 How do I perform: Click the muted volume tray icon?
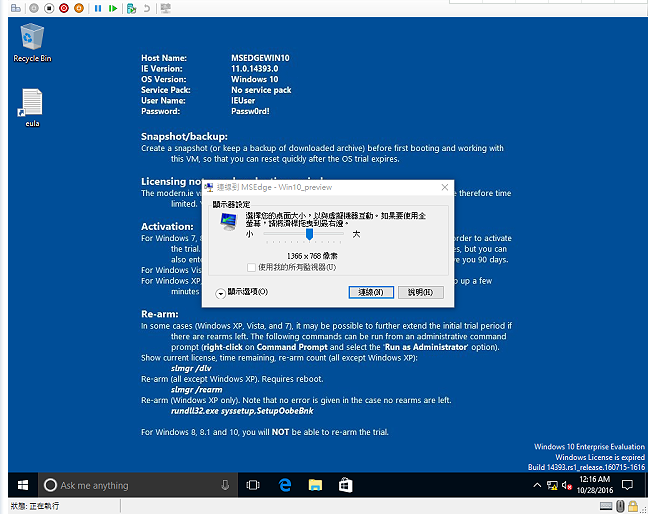pyautogui.click(x=567, y=485)
